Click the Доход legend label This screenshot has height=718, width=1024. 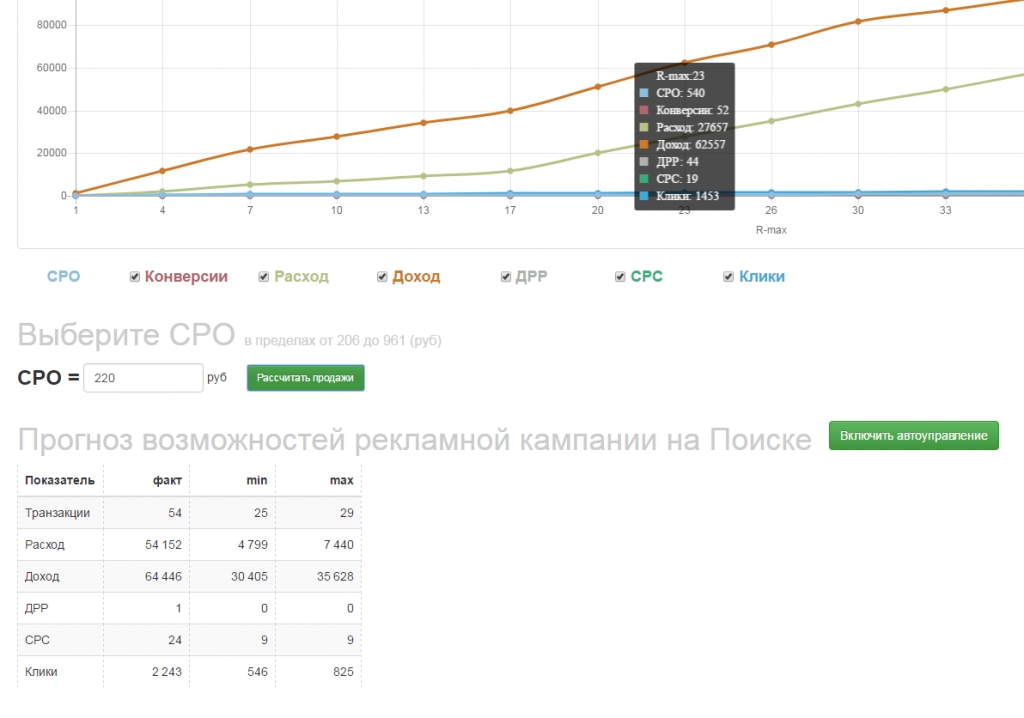click(x=416, y=276)
